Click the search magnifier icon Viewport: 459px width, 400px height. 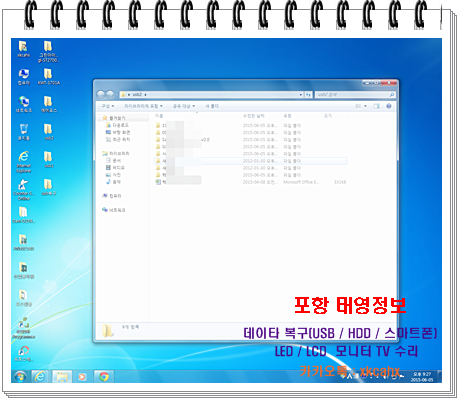click(x=392, y=95)
